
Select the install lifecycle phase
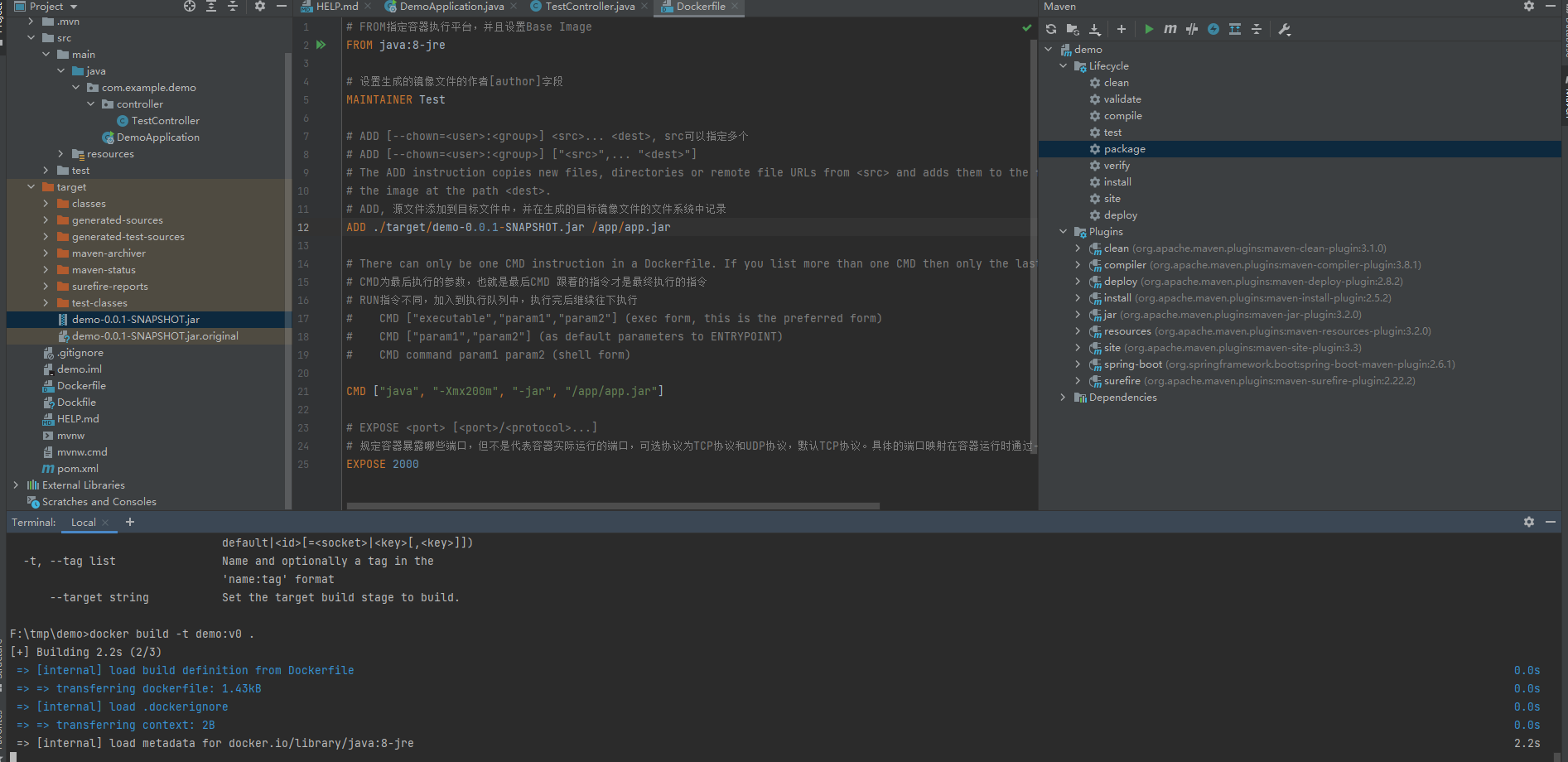point(1117,182)
